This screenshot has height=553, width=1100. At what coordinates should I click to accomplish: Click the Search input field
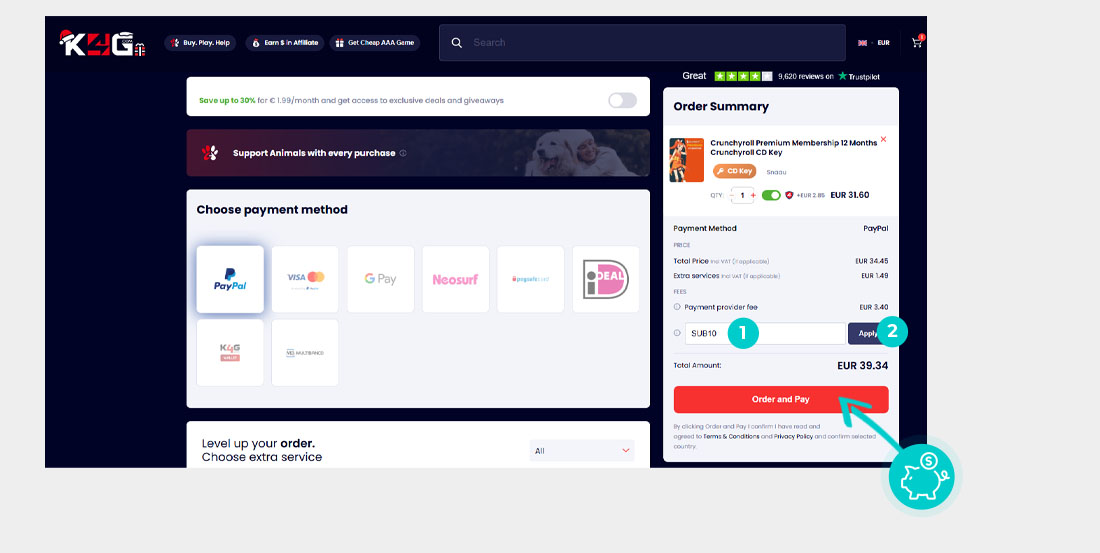(642, 43)
